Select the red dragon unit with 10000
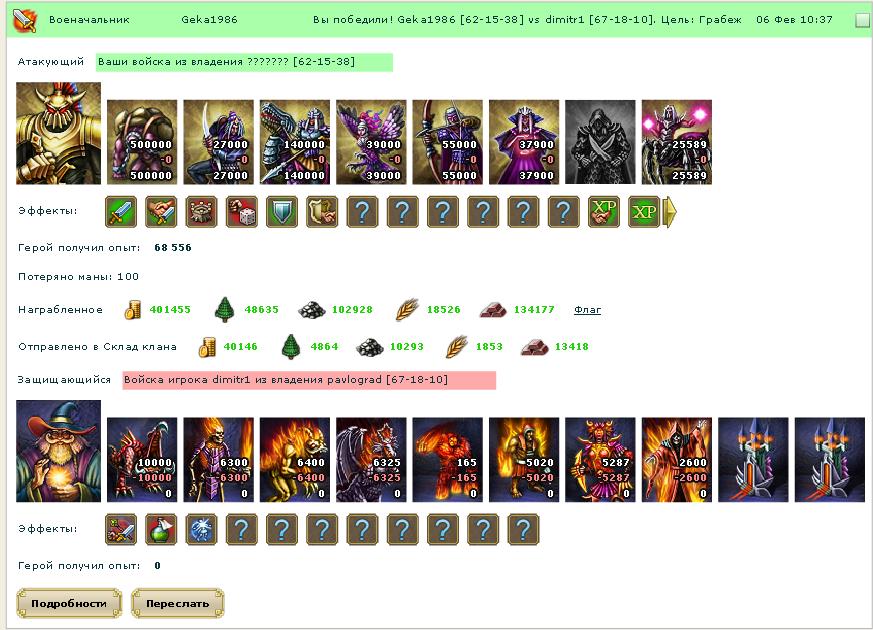The image size is (873, 630). [x=142, y=460]
